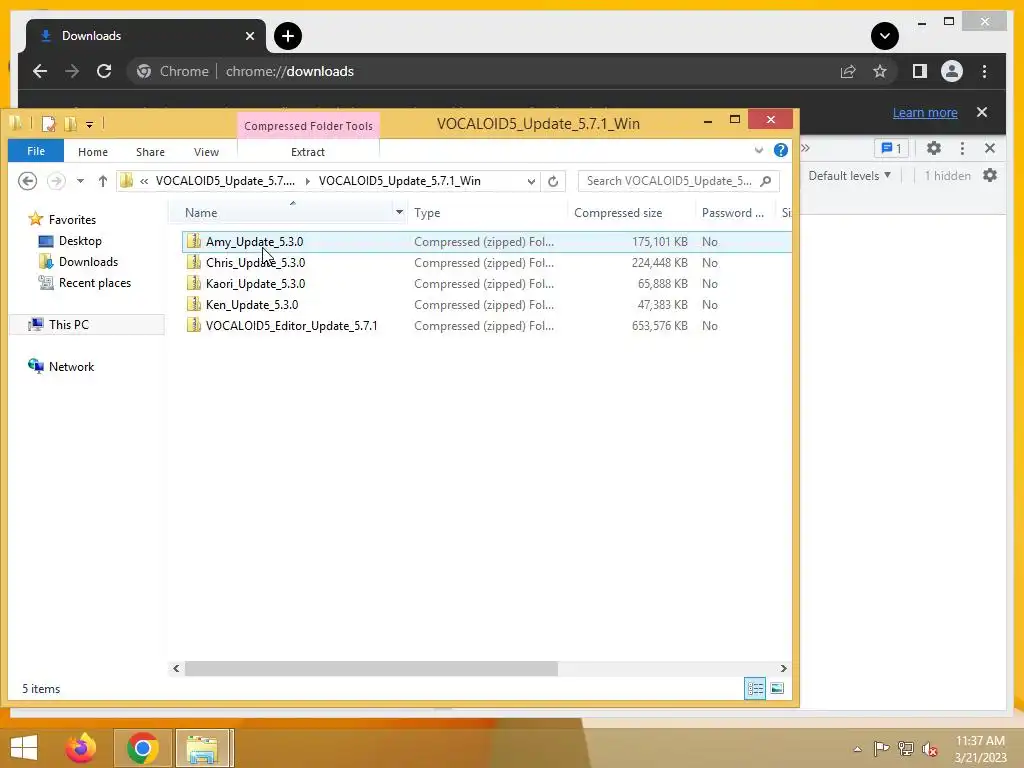
Task: Open the Name column filter dropdown
Action: (399, 212)
